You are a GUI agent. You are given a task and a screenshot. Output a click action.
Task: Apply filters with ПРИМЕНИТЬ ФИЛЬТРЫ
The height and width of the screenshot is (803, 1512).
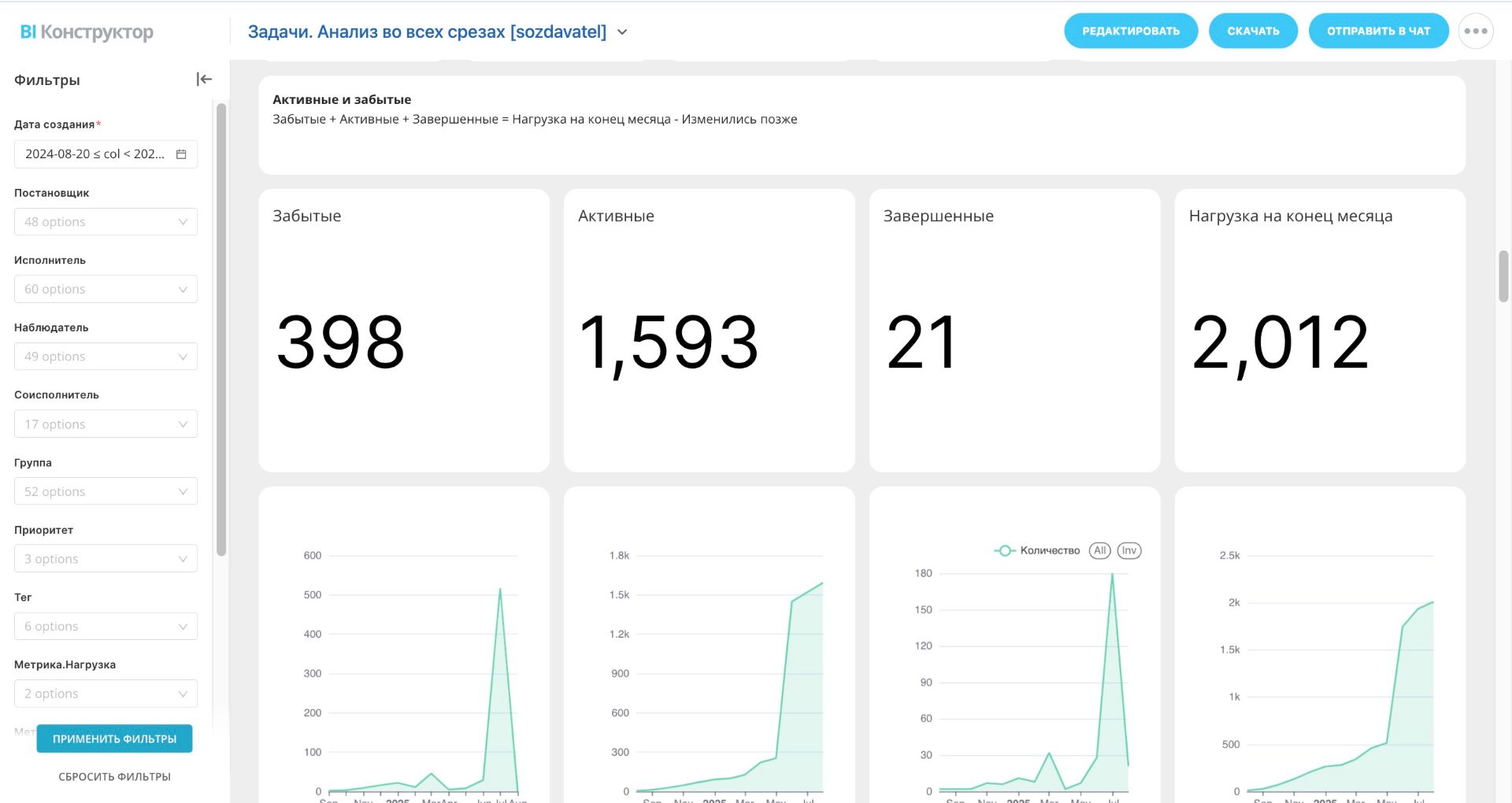click(x=114, y=738)
